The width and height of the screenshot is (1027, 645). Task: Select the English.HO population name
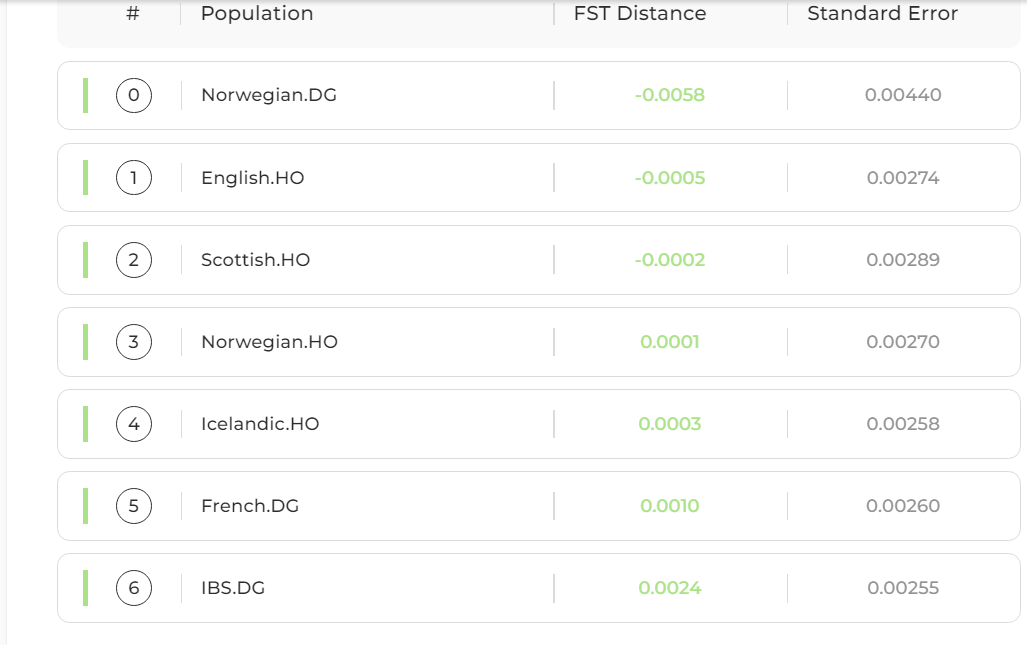252,178
